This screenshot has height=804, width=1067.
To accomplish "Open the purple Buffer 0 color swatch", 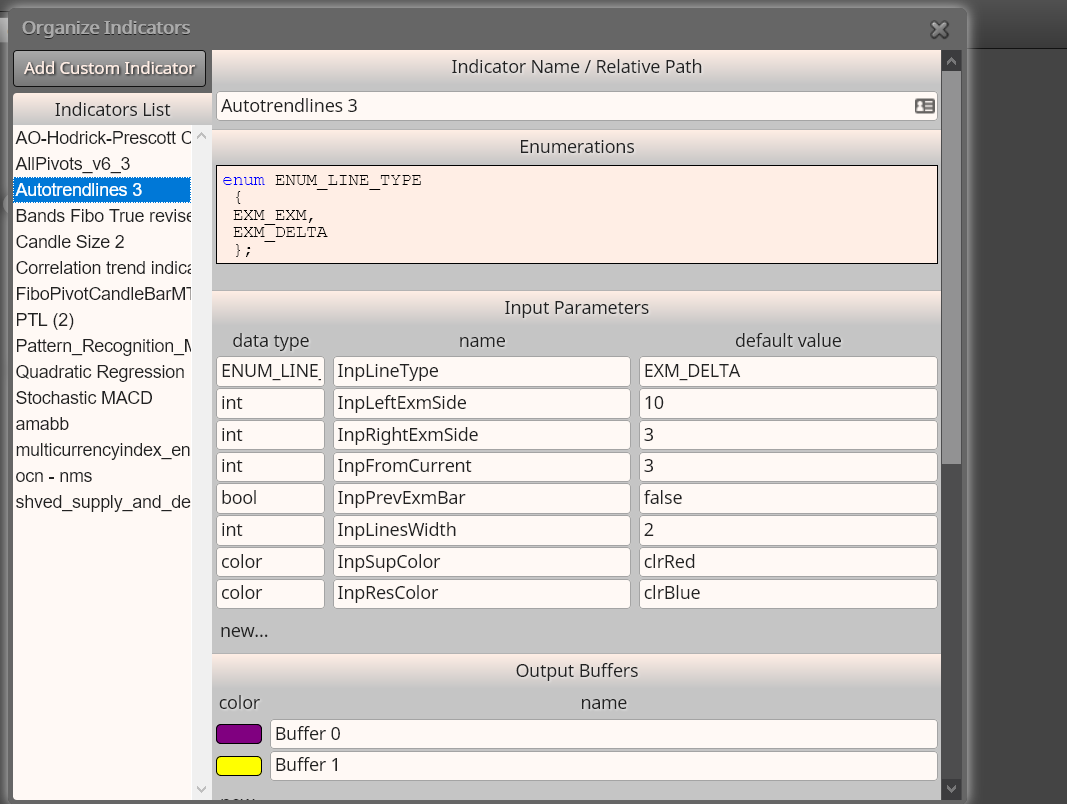I will point(239,734).
